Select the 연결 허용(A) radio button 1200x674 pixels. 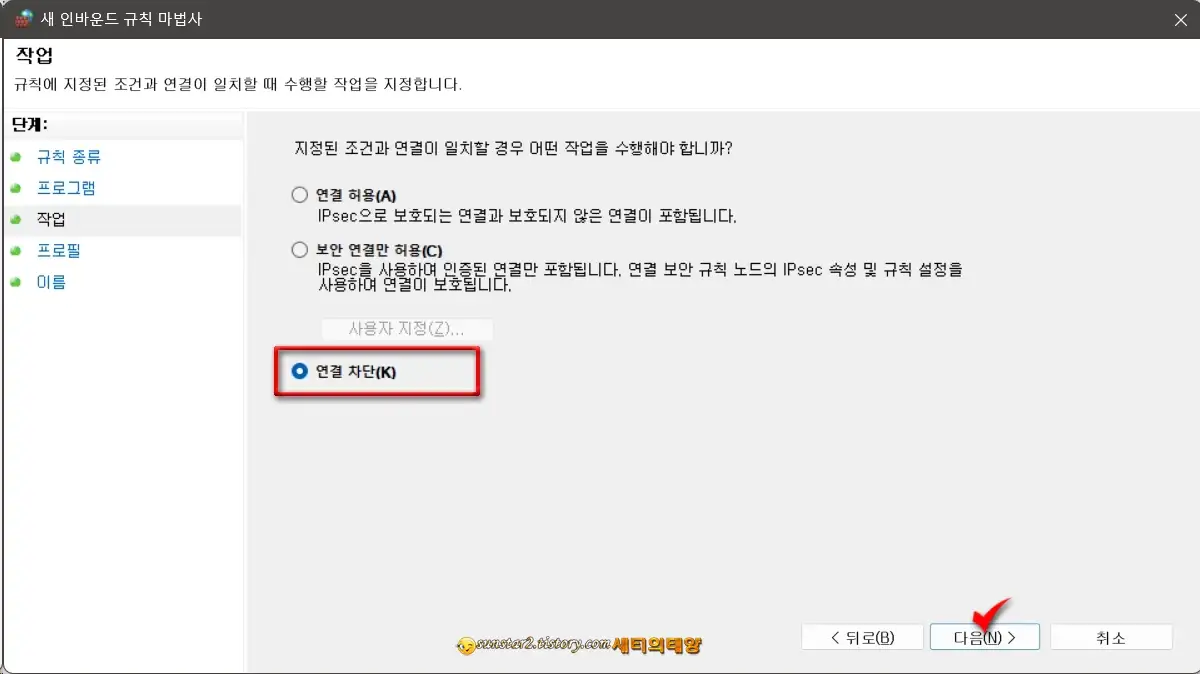[x=298, y=194]
